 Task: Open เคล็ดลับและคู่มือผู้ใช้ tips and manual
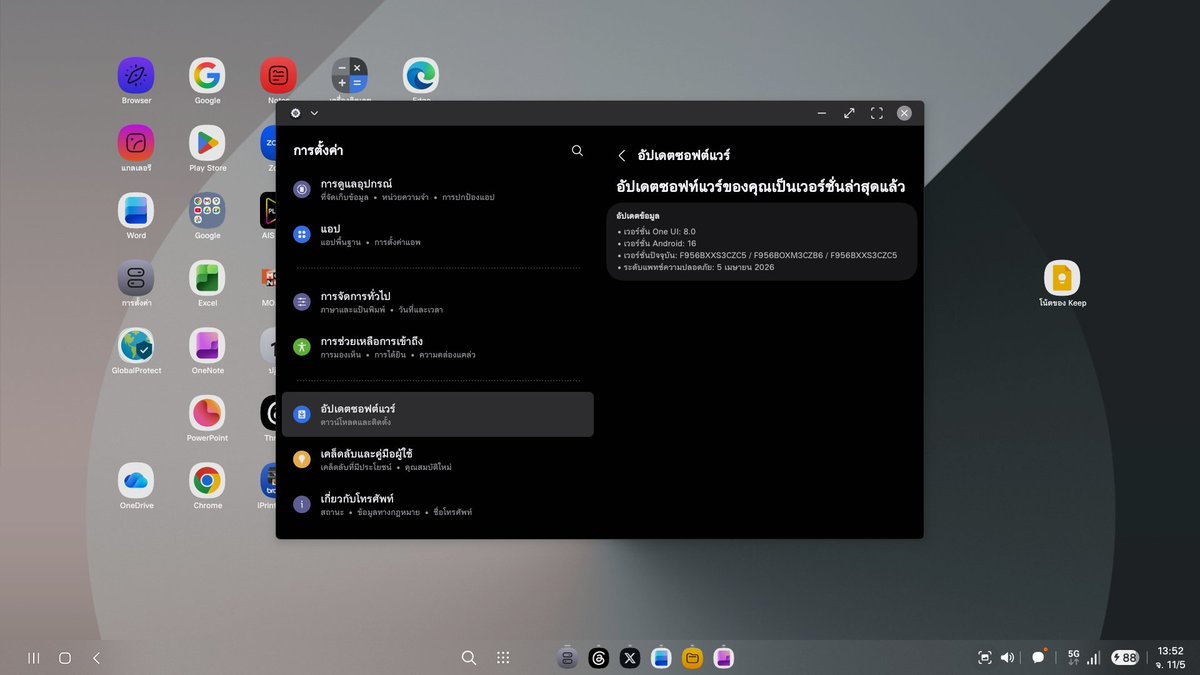pyautogui.click(x=437, y=459)
